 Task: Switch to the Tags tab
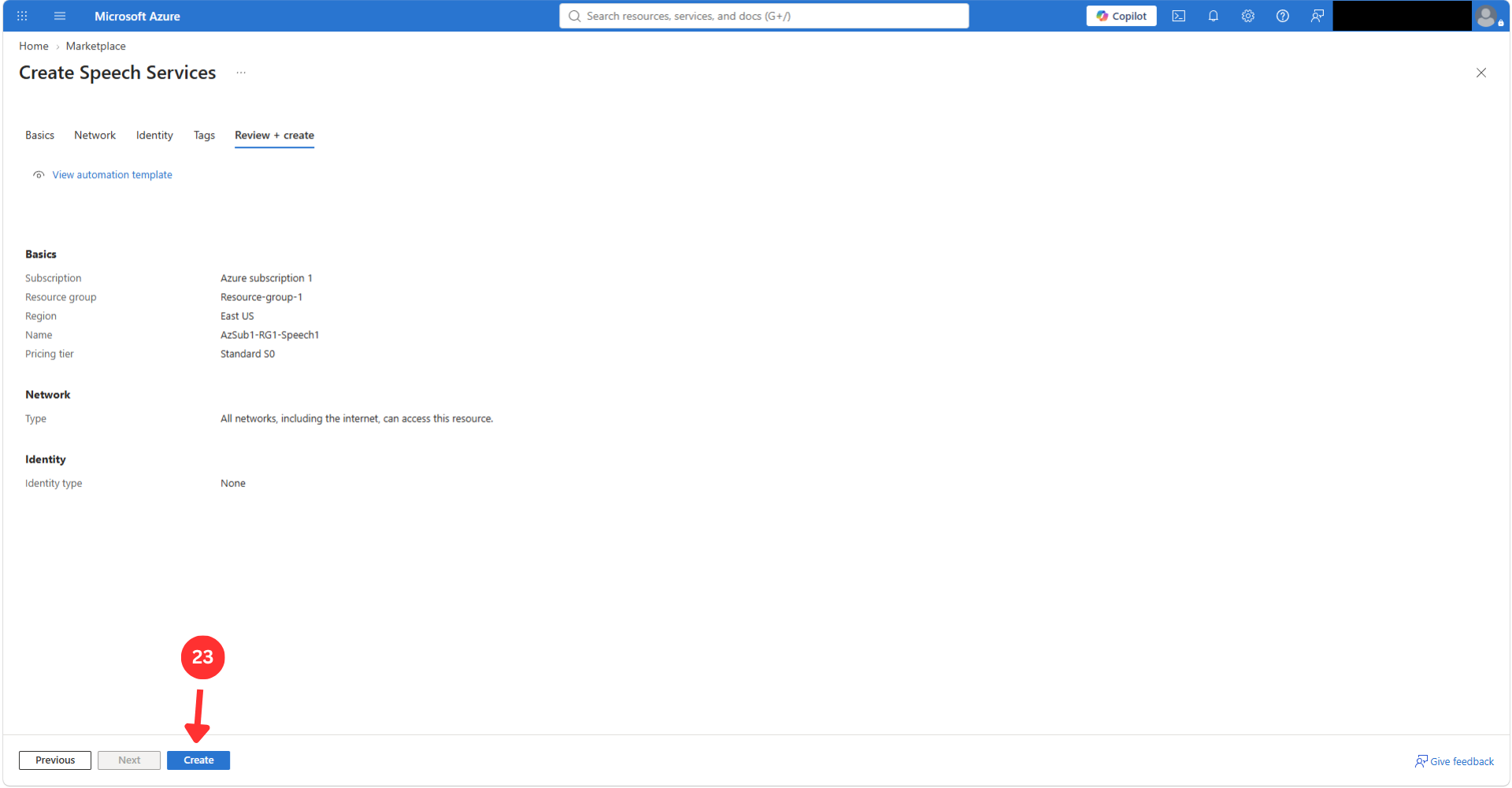pos(204,136)
